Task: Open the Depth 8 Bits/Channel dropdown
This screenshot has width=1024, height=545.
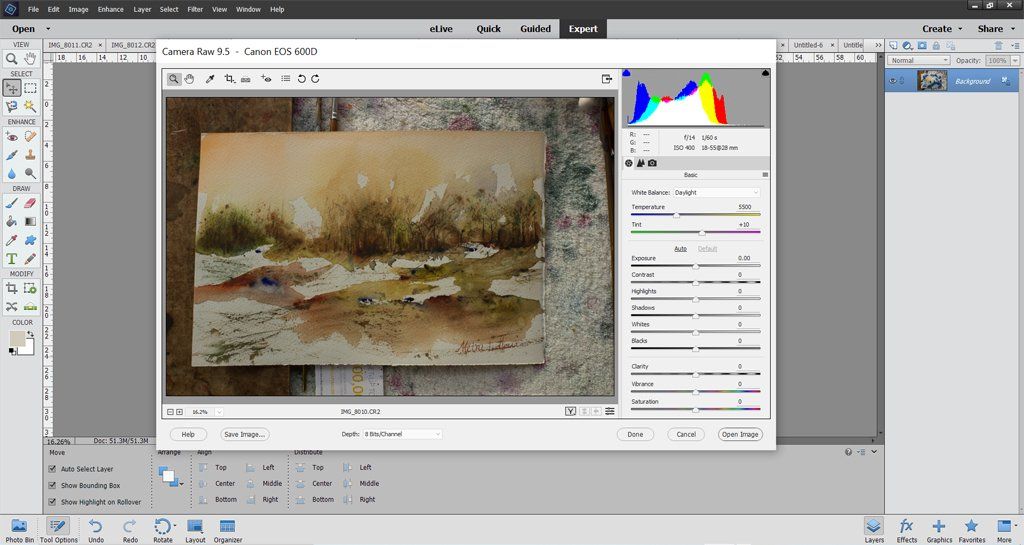Action: tap(402, 434)
